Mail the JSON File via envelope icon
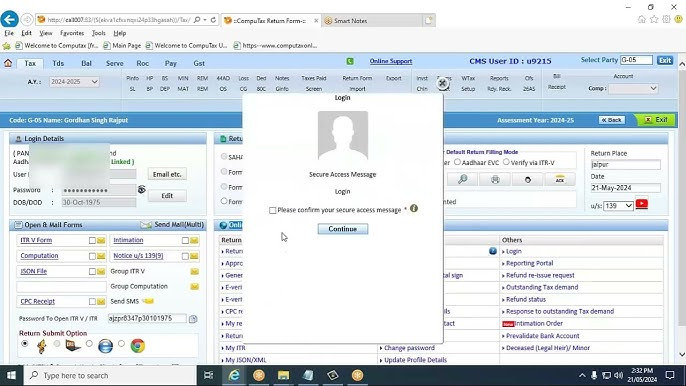The image size is (686, 386). click(101, 272)
